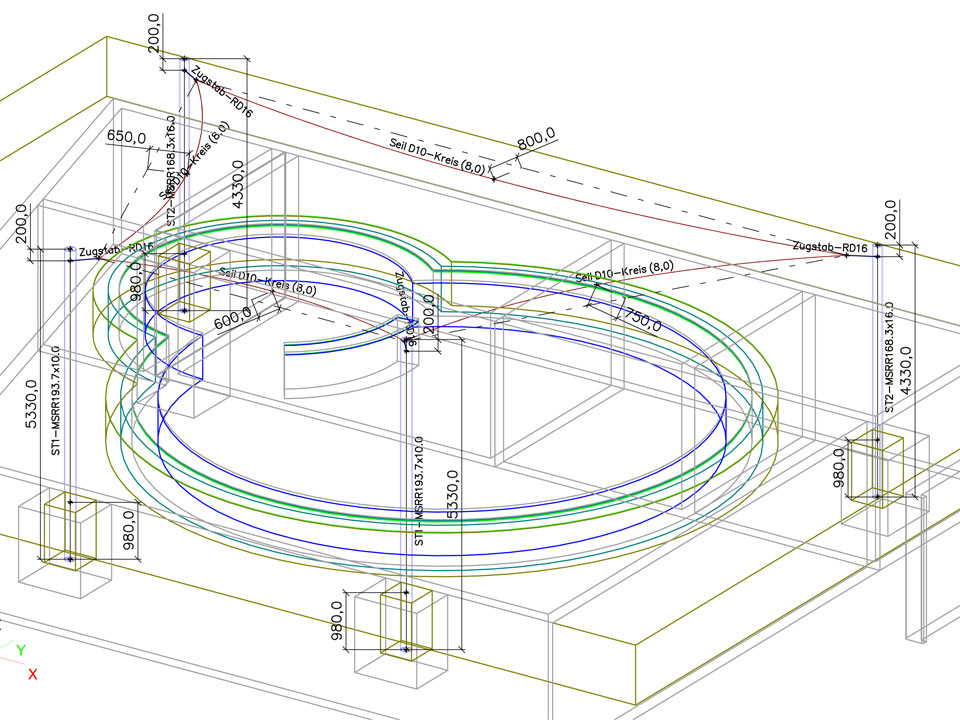The height and width of the screenshot is (720, 960).
Task: Pick the 750,0 dimension value
Action: (640, 320)
